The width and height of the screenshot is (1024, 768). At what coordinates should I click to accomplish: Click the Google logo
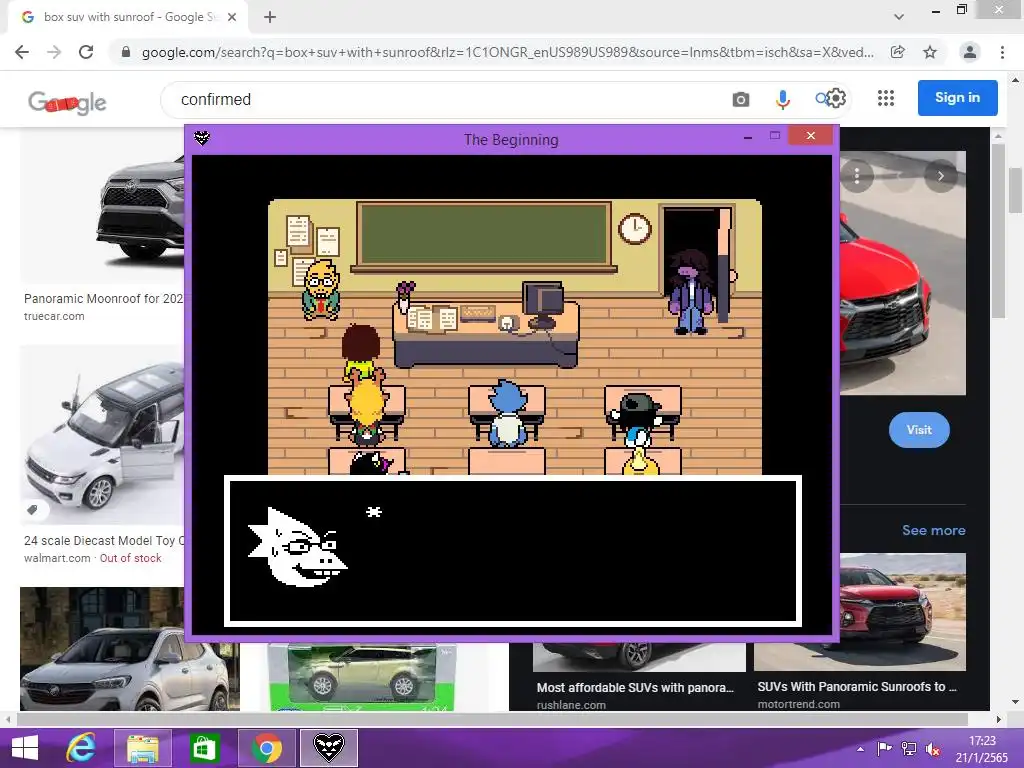[67, 102]
